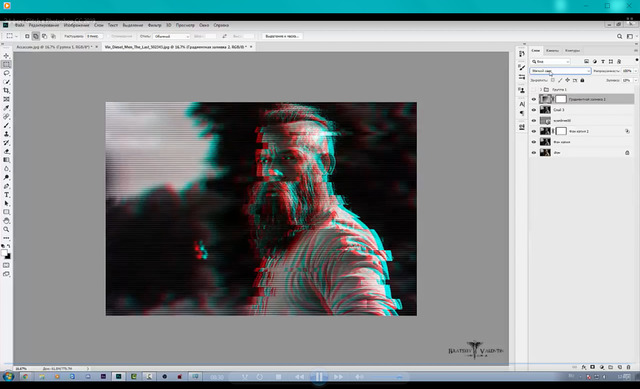Select the Zoom tool in toolbox
The width and height of the screenshot is (640, 389).
pos(6,229)
